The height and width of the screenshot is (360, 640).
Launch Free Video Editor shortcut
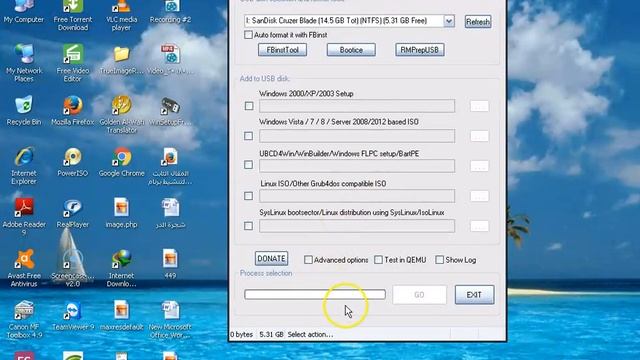[73, 63]
